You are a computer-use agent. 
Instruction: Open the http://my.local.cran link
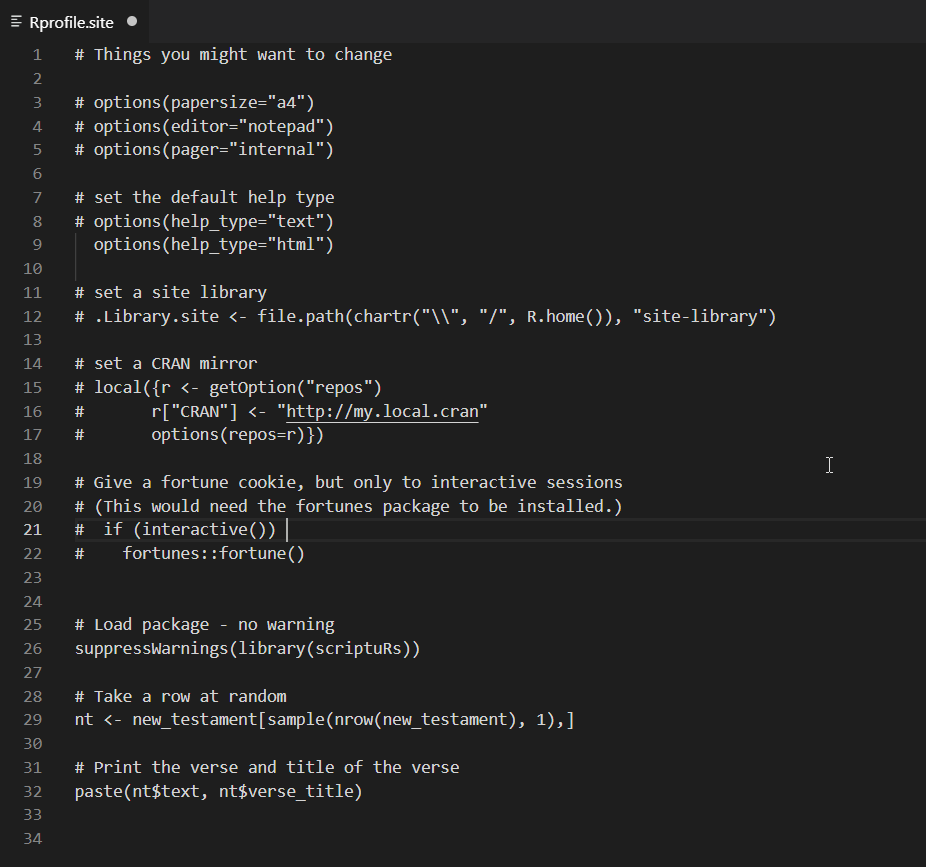pos(382,411)
